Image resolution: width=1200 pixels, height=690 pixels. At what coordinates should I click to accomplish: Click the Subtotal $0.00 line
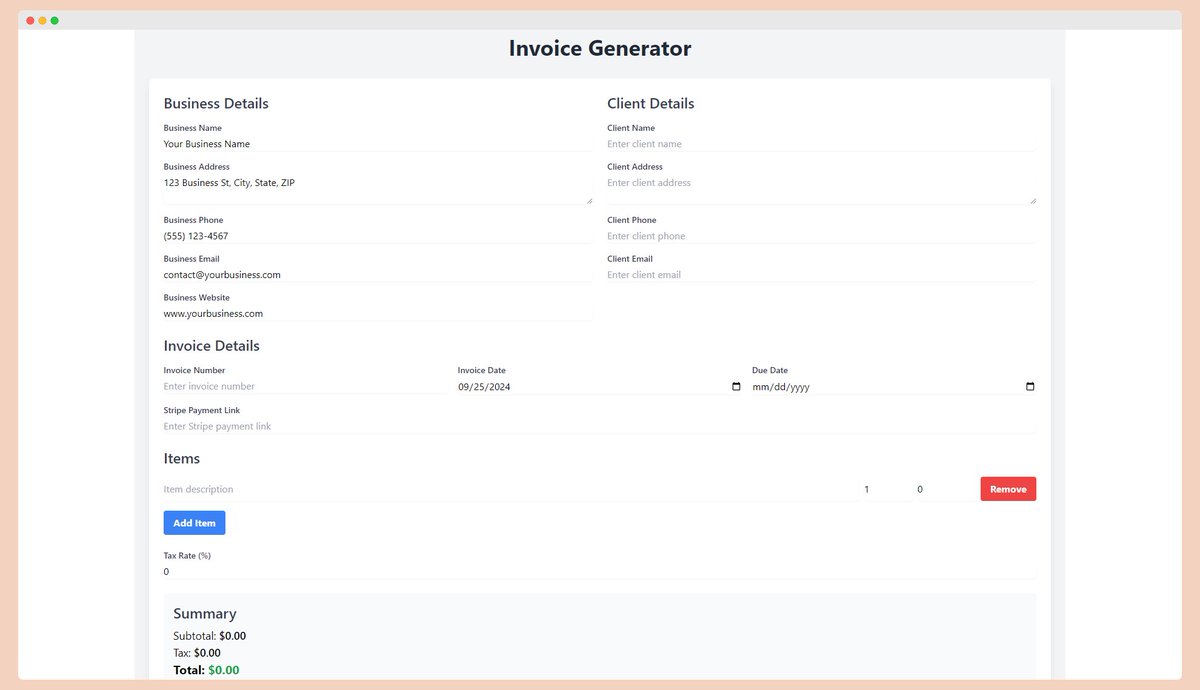(x=210, y=636)
